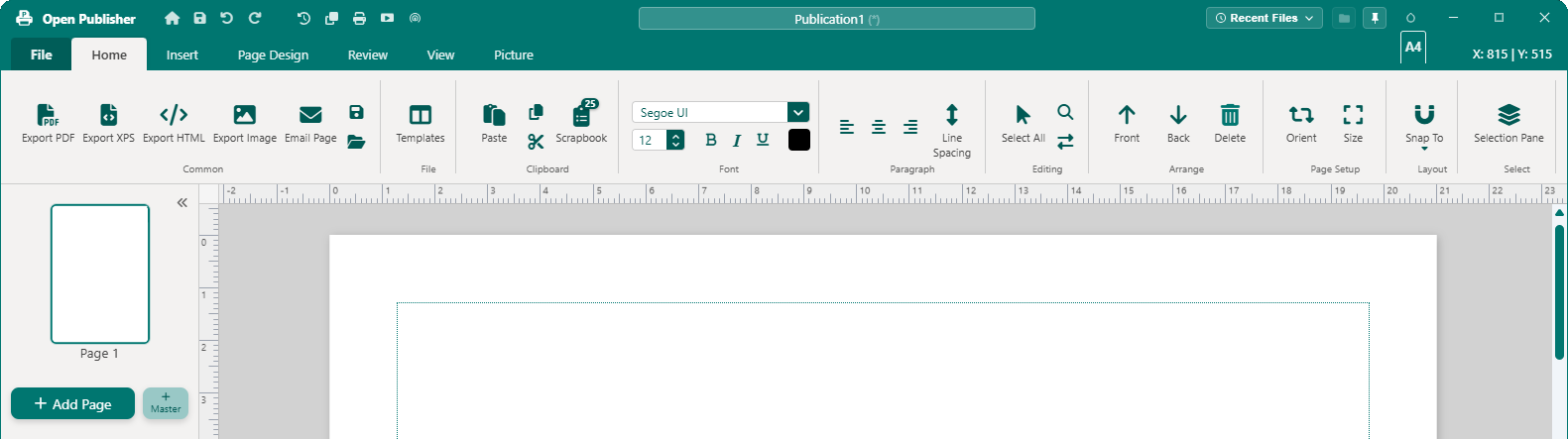Open the history clock icon
This screenshot has width=1568, height=439.
[x=303, y=18]
